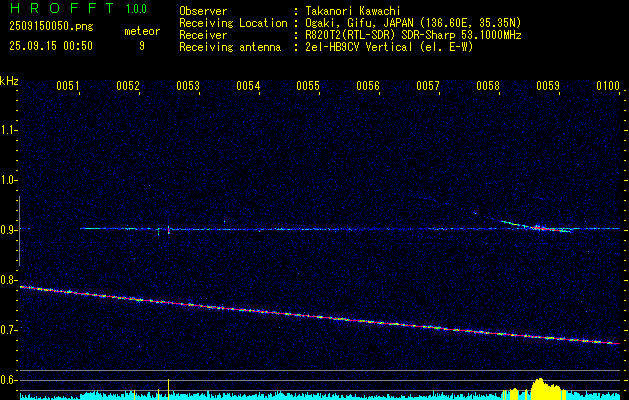Click the filename 2509150050.png
629x400 pixels.
(51, 26)
